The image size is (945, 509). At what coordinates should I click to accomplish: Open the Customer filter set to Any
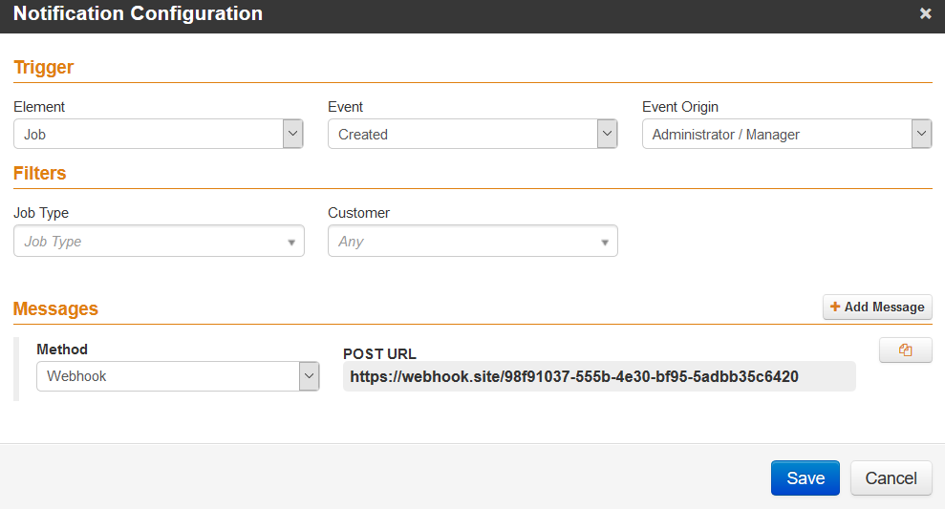(x=472, y=241)
